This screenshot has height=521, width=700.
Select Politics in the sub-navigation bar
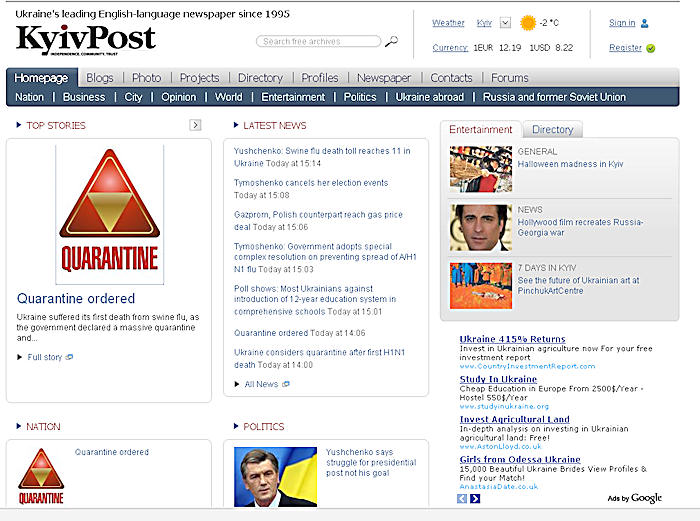pos(360,97)
